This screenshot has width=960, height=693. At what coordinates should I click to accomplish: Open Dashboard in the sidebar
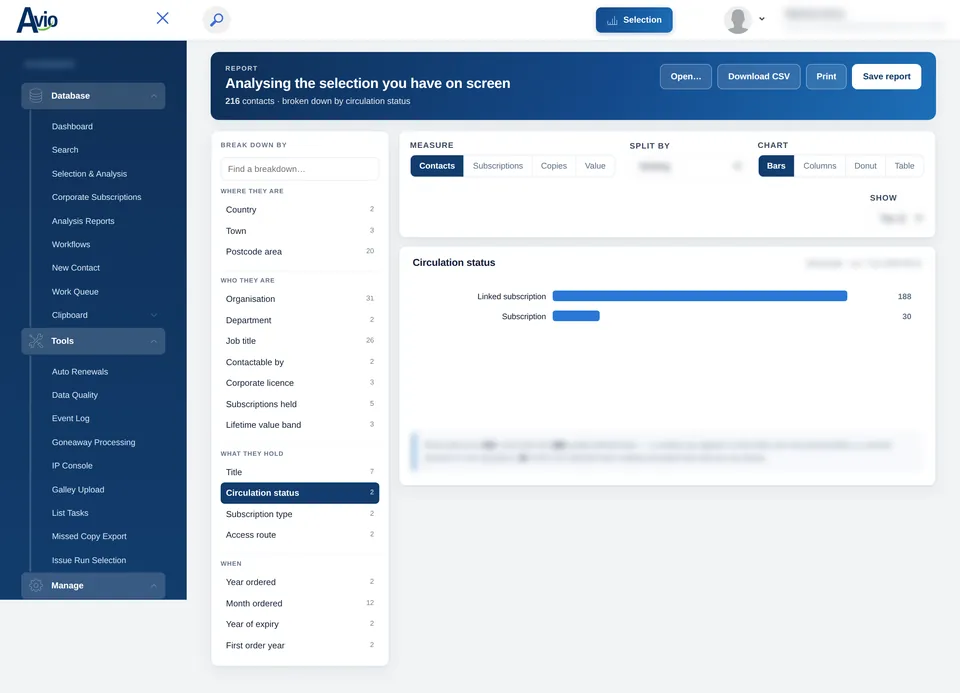pos(72,127)
